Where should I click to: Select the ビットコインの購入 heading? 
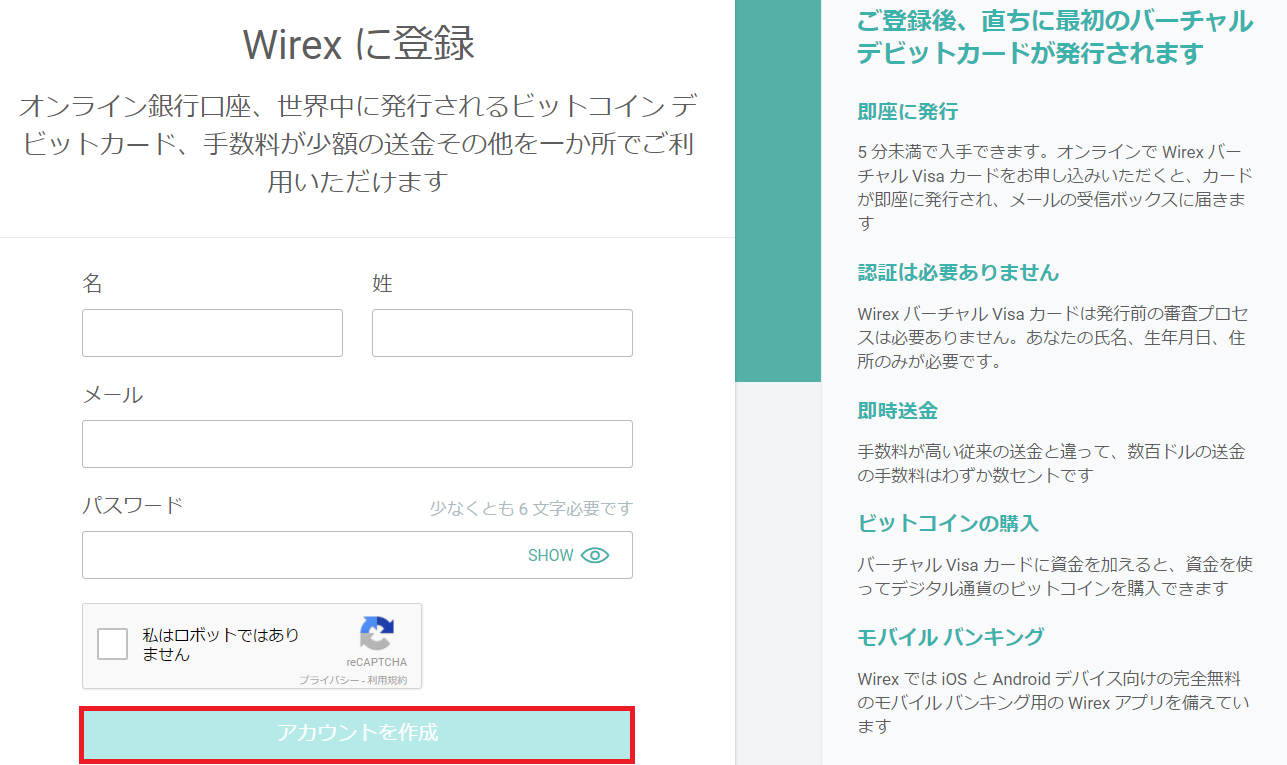click(948, 523)
